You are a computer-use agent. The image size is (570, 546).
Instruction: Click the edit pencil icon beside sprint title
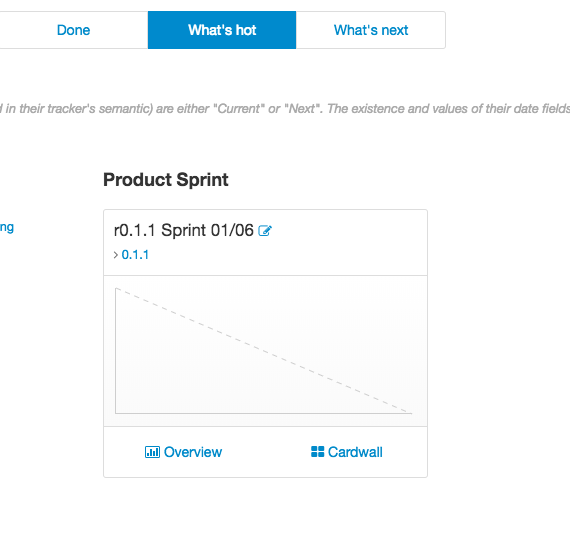pos(265,230)
